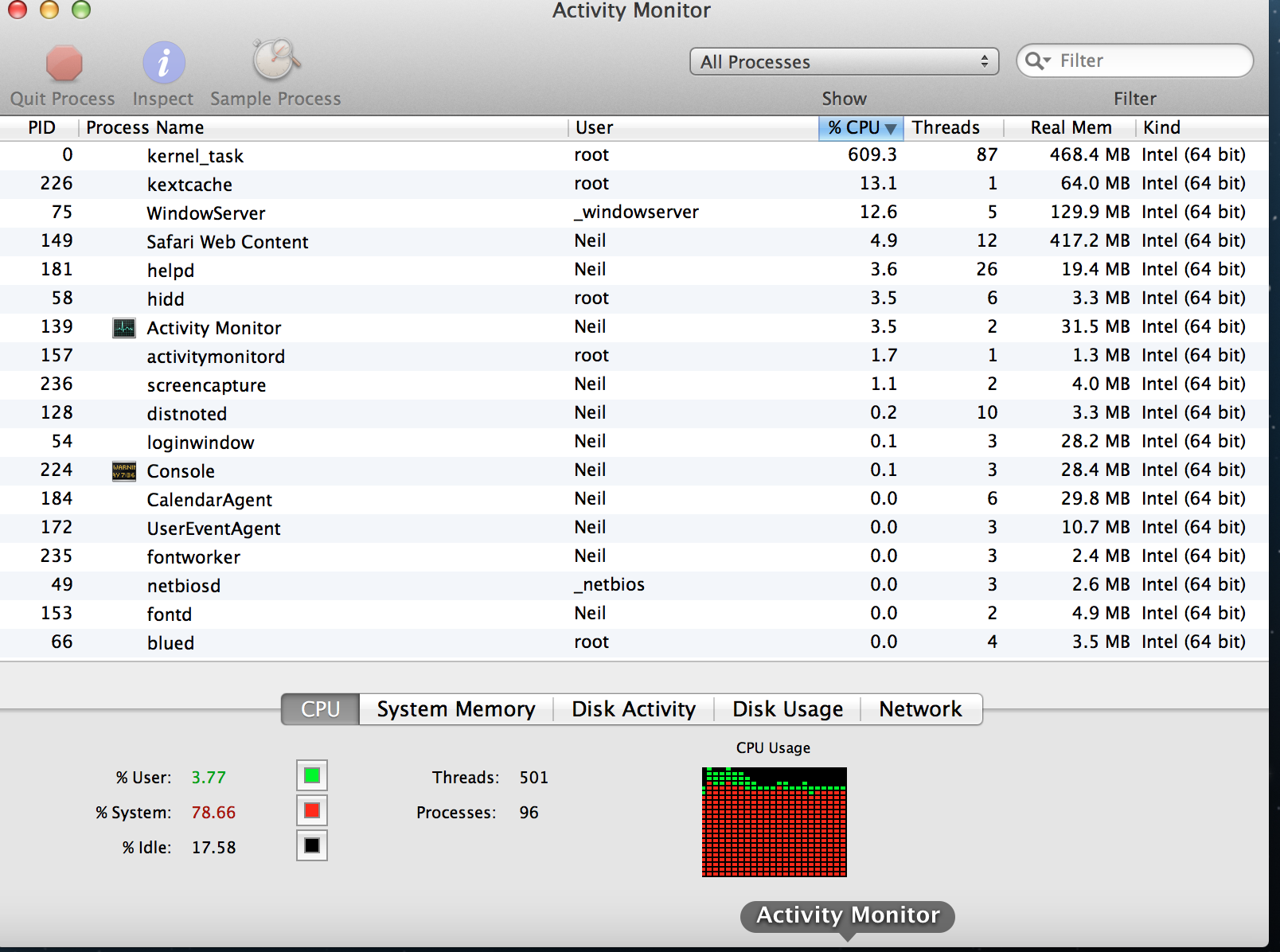Click the green zoom window button
Viewport: 1280px width, 952px height.
[81, 9]
